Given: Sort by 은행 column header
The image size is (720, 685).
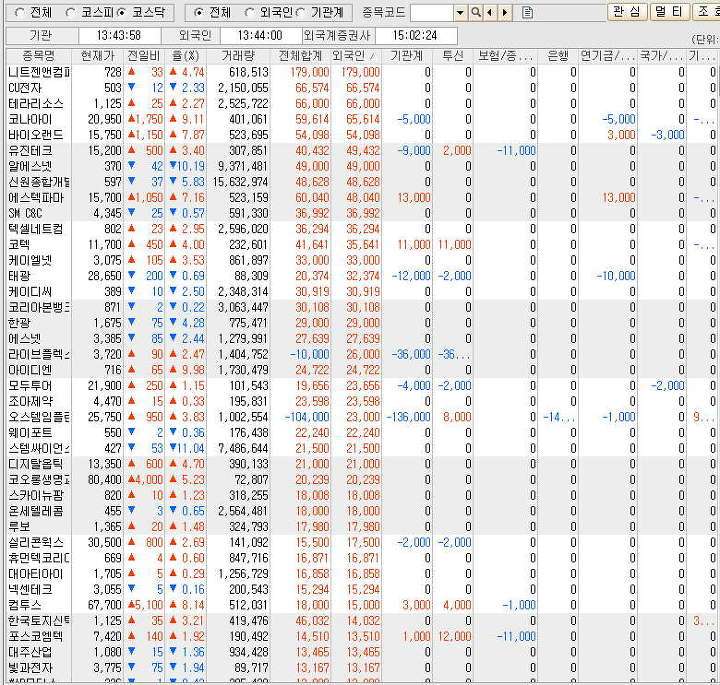Looking at the screenshot, I should point(557,56).
